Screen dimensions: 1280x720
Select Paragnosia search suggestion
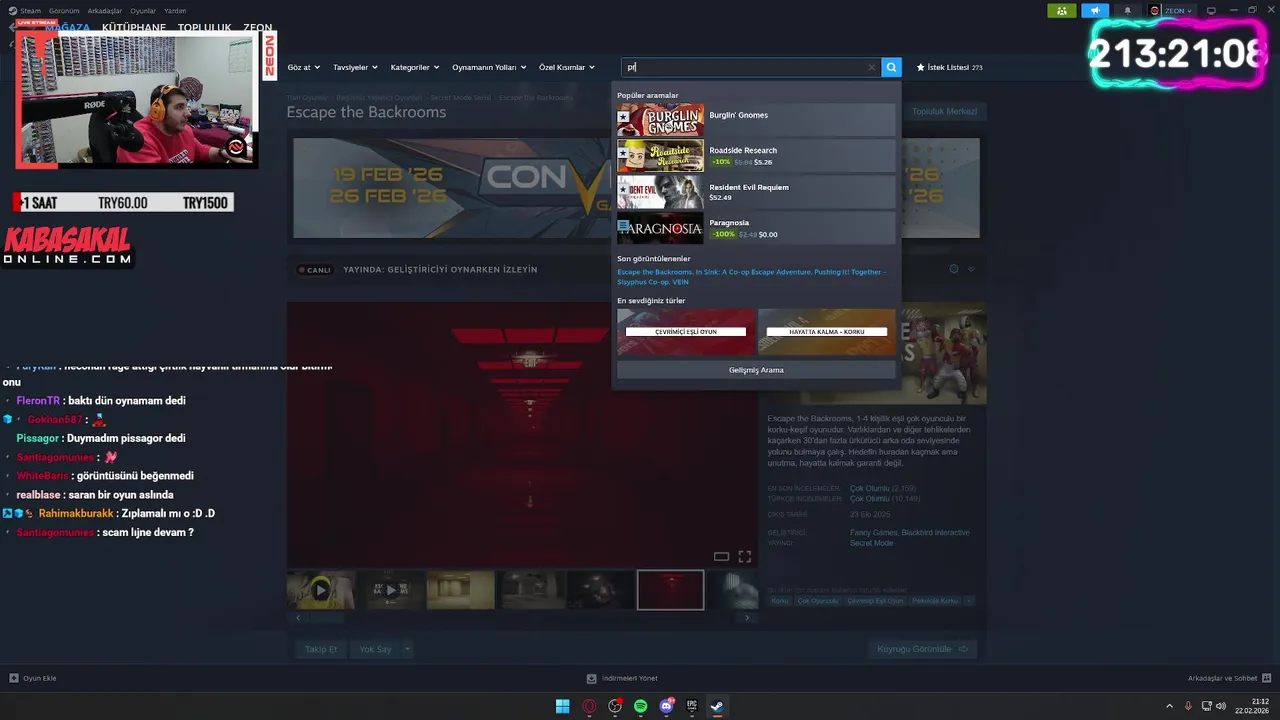click(756, 228)
